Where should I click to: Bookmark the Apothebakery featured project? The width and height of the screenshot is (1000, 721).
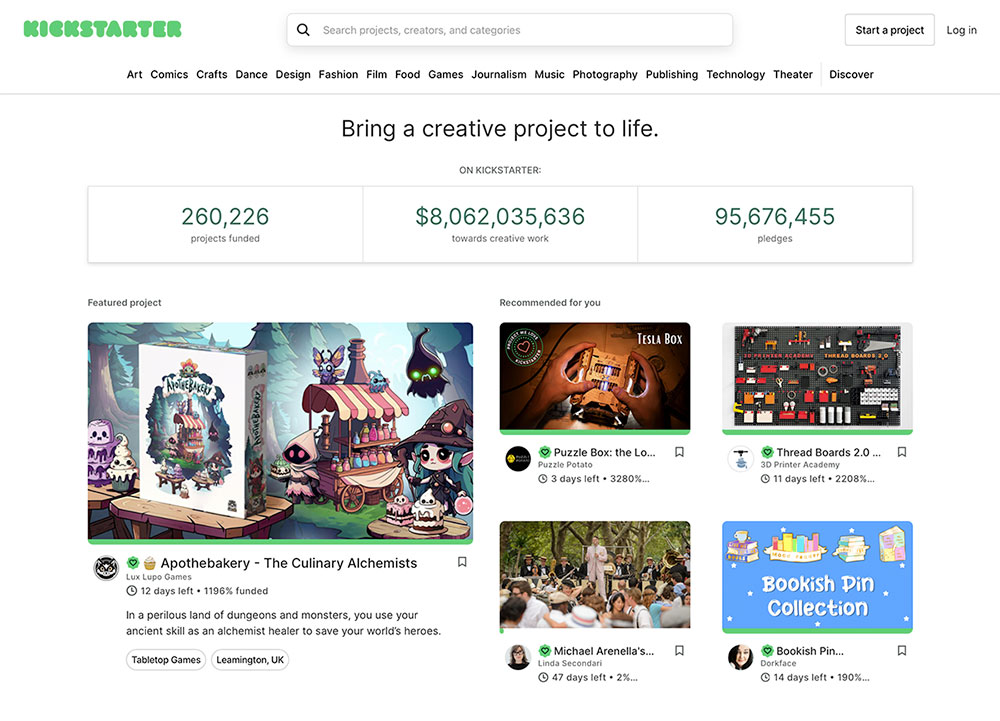tap(462, 562)
